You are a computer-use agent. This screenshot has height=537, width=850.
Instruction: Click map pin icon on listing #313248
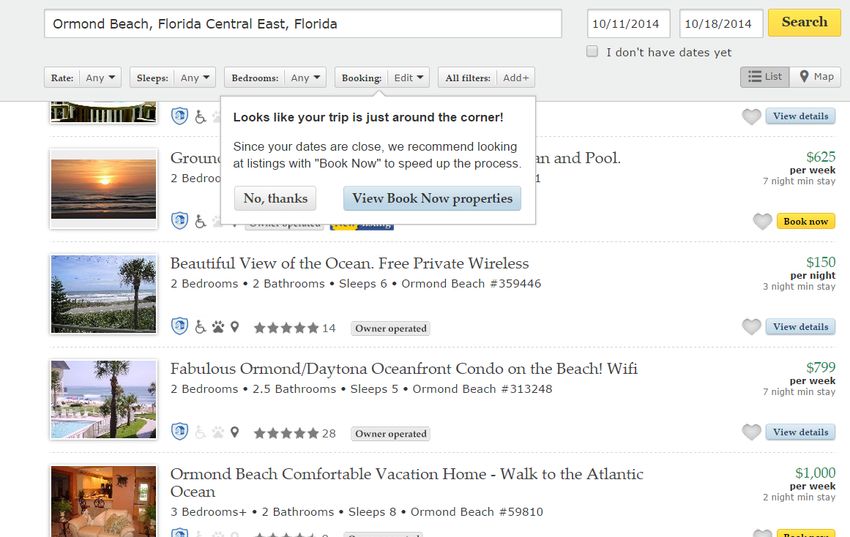coord(234,432)
